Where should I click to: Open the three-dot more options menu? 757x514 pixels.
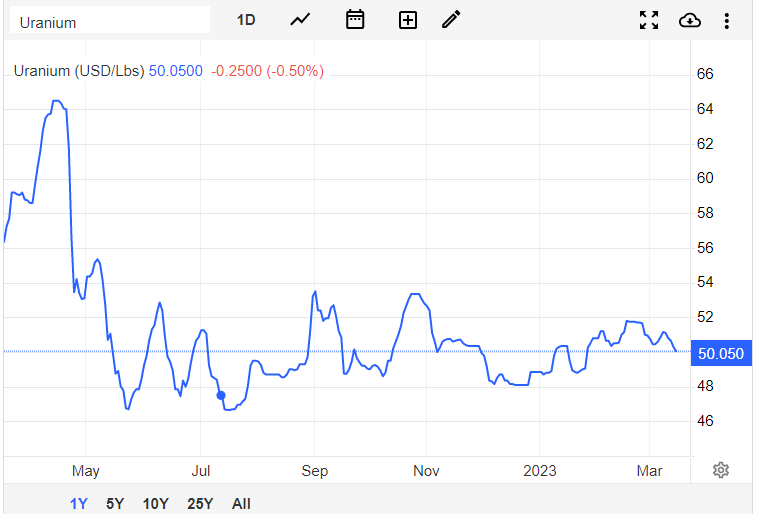pos(727,21)
